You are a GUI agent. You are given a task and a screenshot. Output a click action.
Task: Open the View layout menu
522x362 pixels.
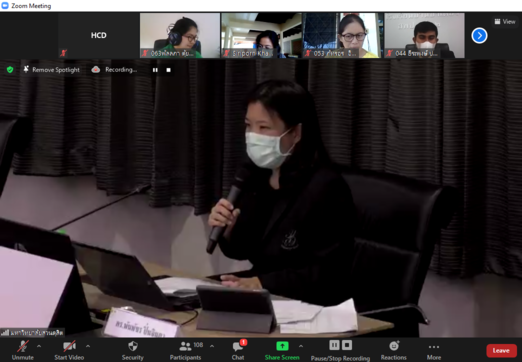505,22
